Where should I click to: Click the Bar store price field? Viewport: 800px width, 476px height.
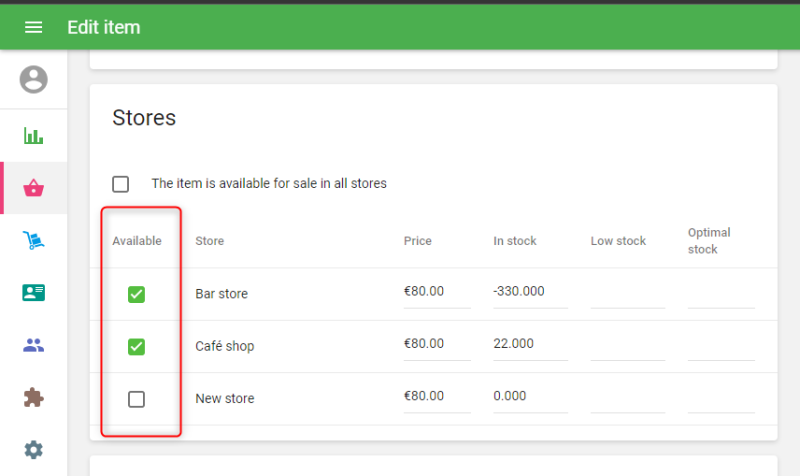[436, 293]
